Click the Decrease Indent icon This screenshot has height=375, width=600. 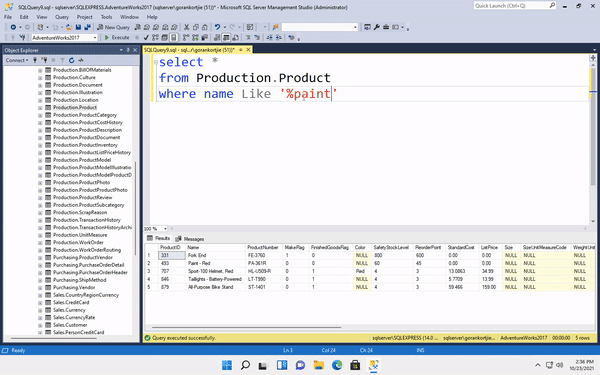coord(270,38)
